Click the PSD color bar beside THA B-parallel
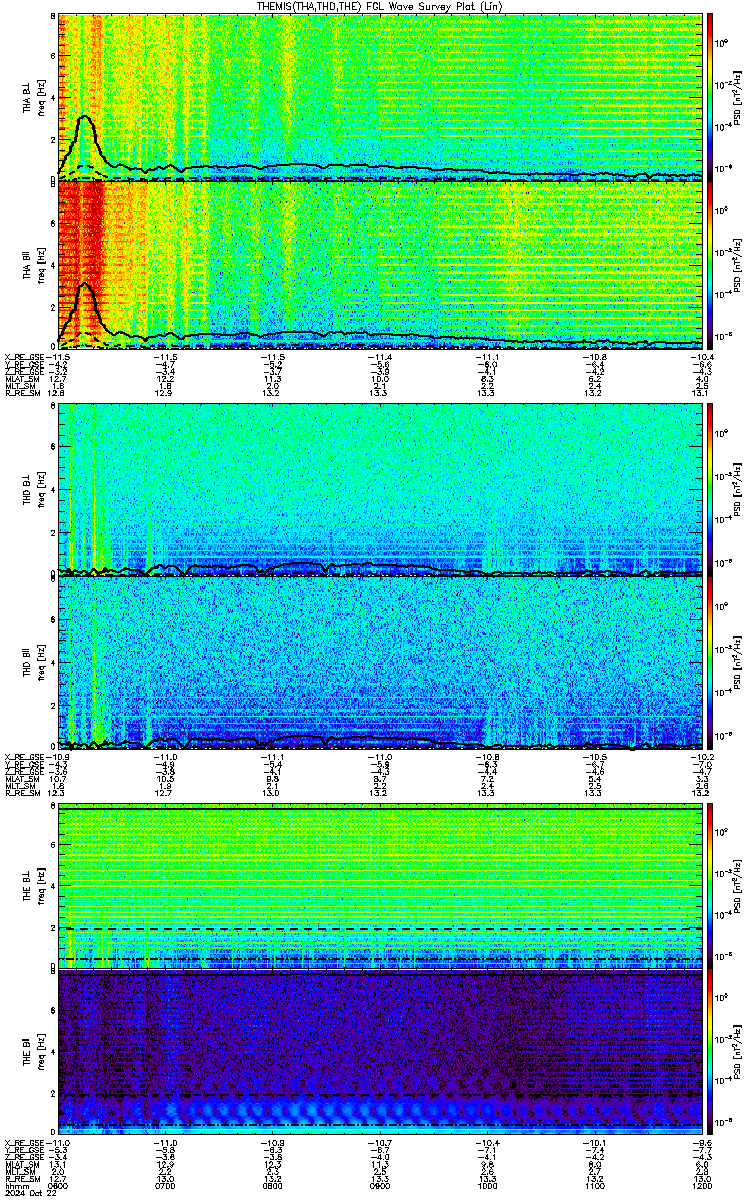Screen dimensions: 750x1200 tap(710, 264)
